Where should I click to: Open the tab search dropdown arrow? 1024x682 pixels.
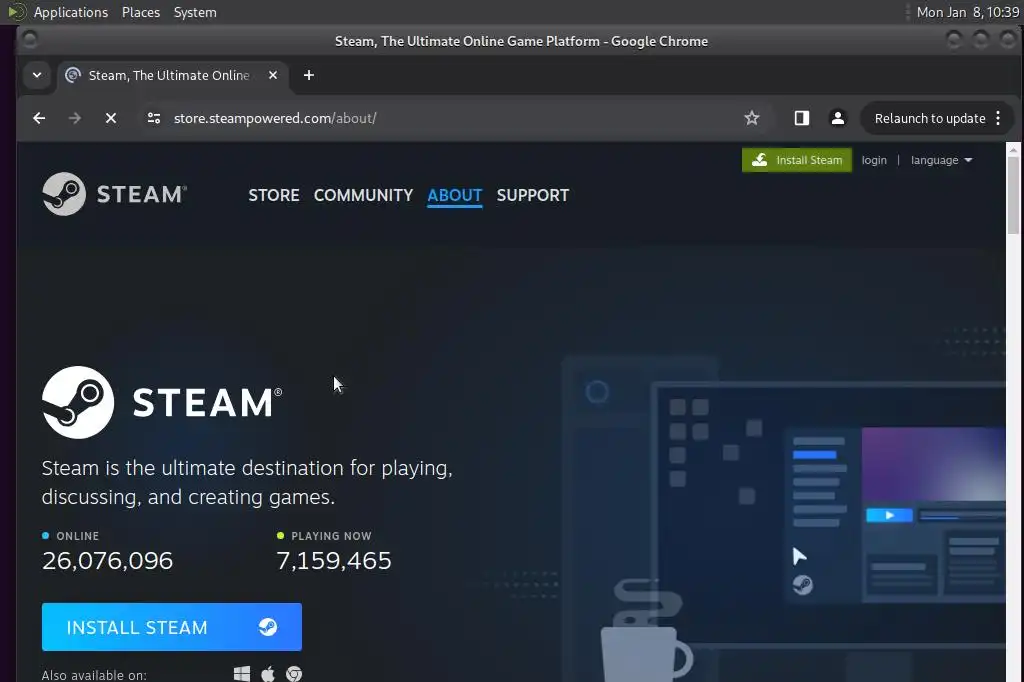[x=37, y=75]
